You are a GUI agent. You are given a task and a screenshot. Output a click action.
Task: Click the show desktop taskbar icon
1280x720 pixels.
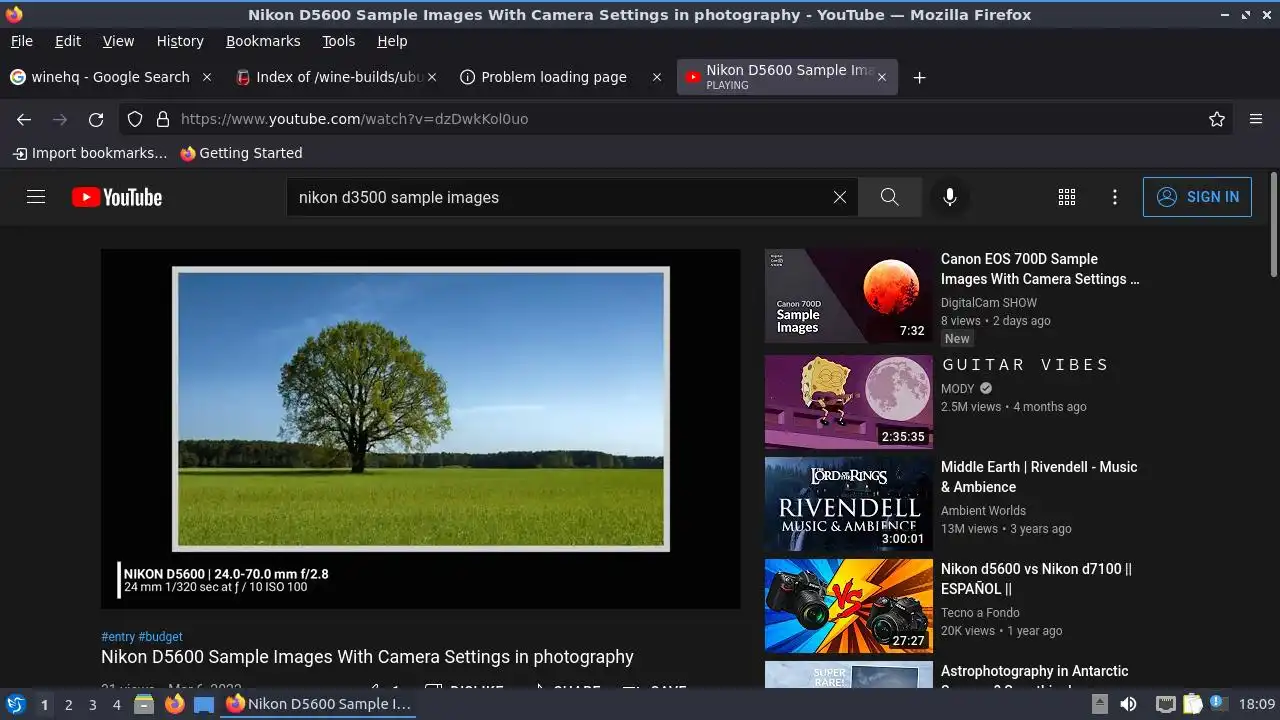204,704
